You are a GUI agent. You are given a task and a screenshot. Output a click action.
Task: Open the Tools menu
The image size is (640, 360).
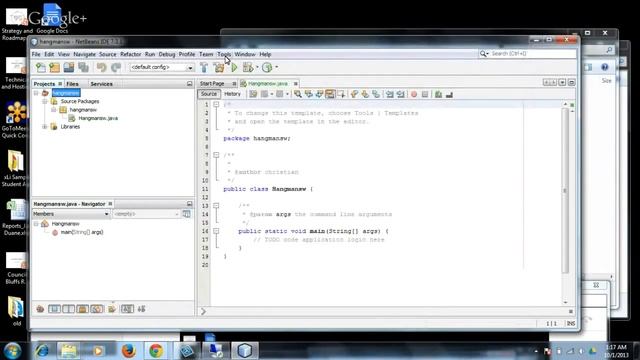(x=224, y=54)
